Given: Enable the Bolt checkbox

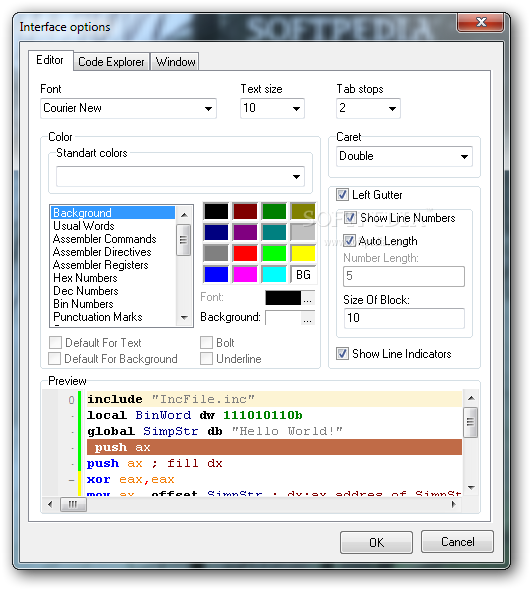Looking at the screenshot, I should 206,342.
